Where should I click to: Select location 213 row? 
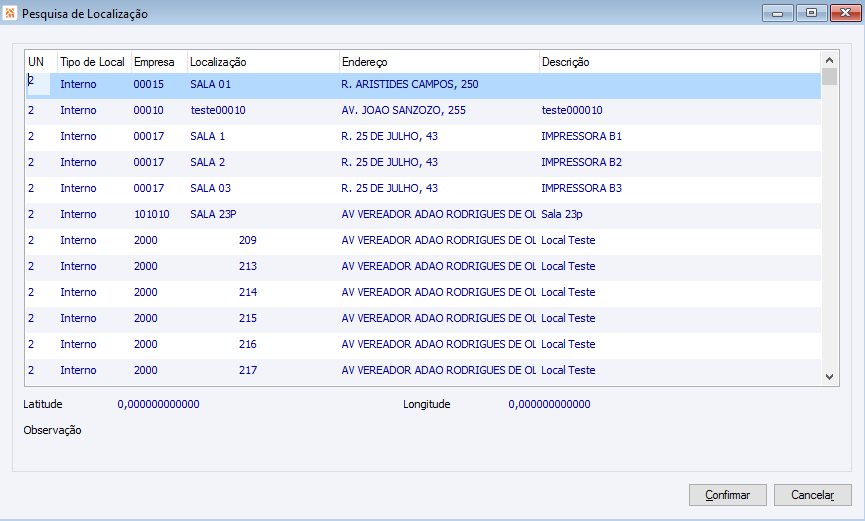click(423, 266)
